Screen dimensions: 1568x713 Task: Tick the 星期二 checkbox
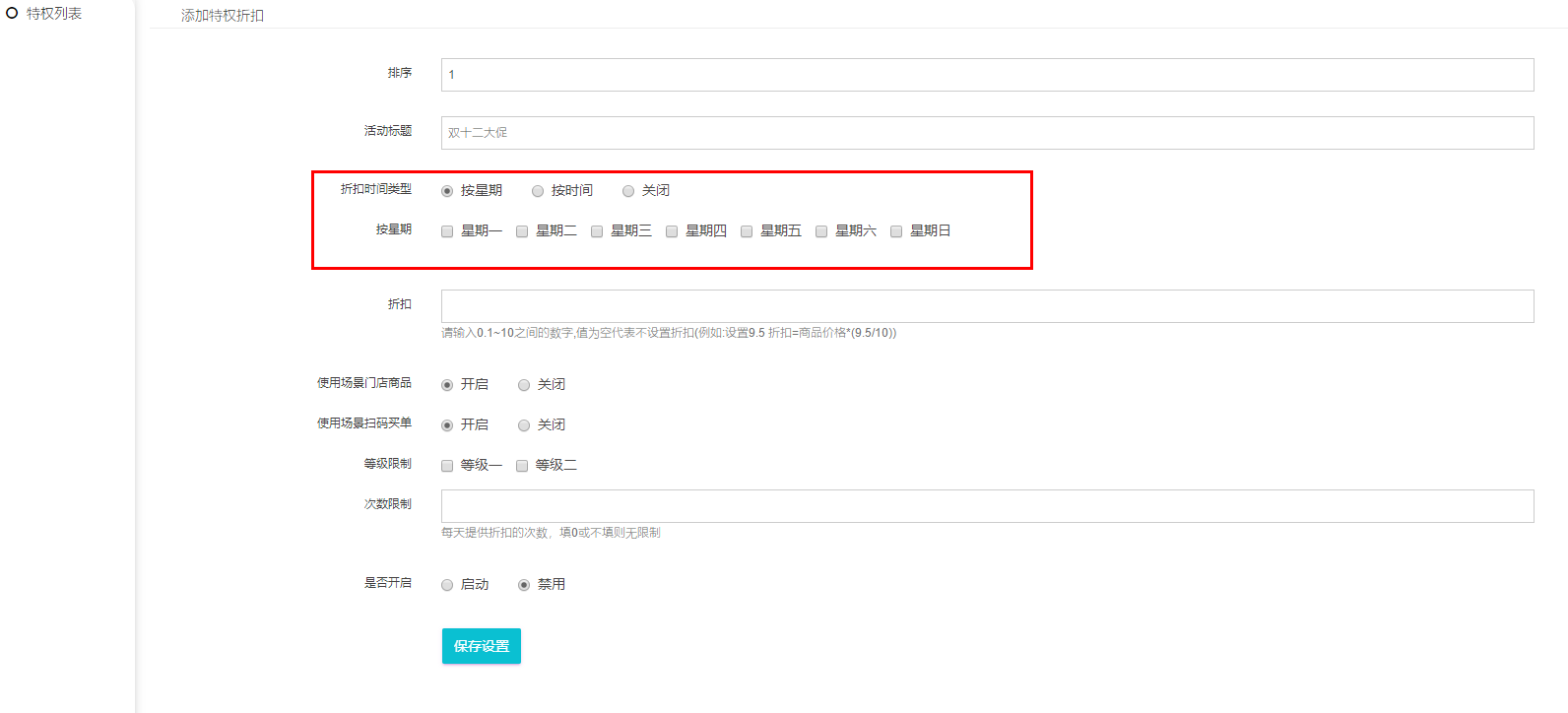(x=522, y=231)
